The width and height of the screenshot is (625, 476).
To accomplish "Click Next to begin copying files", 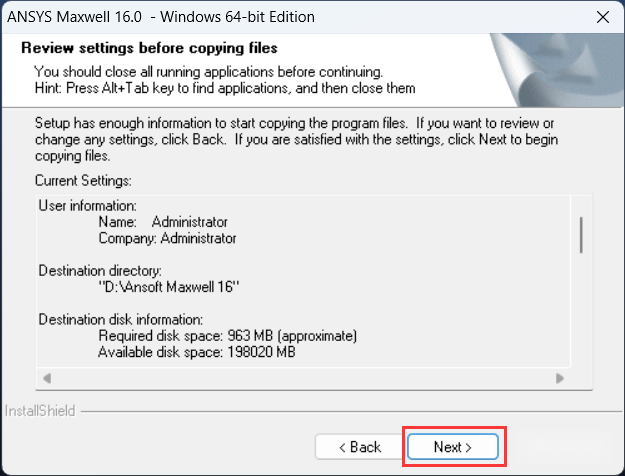I will point(453,447).
